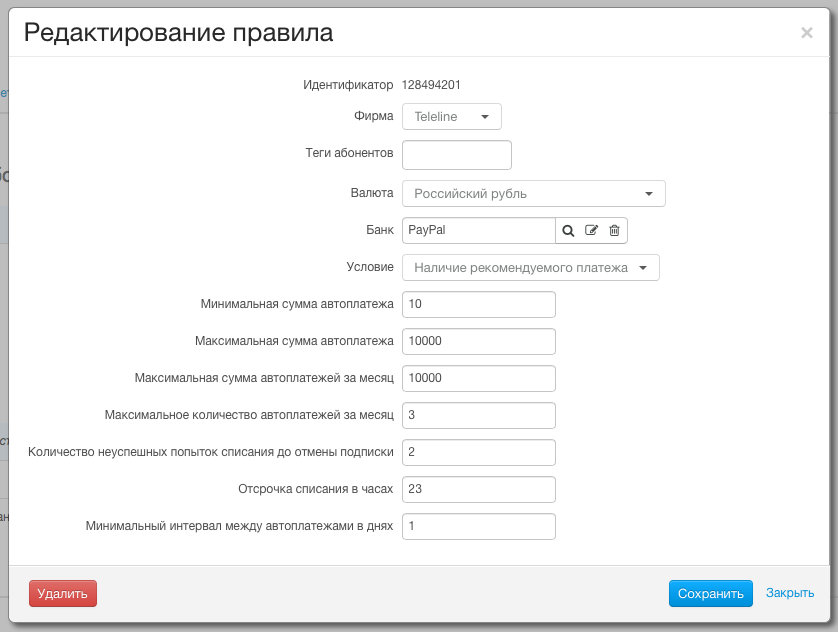Image resolution: width=838 pixels, height=632 pixels.
Task: Click the edit icon next to PayPal
Action: pyautogui.click(x=591, y=230)
